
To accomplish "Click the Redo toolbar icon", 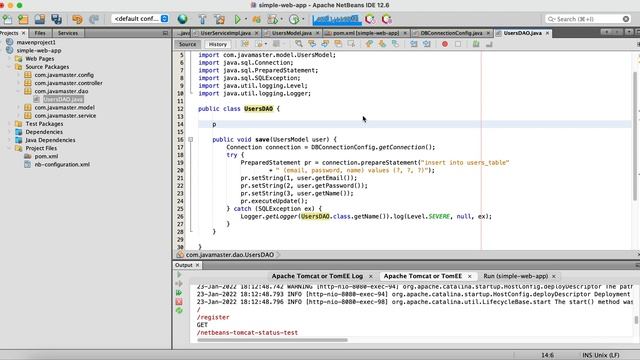I will coord(94,19).
